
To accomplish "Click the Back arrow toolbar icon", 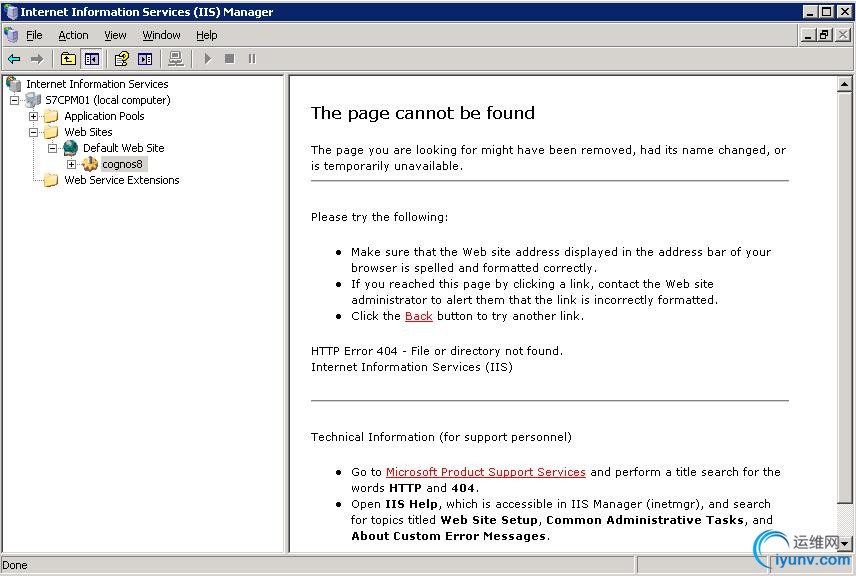I will click(x=14, y=59).
